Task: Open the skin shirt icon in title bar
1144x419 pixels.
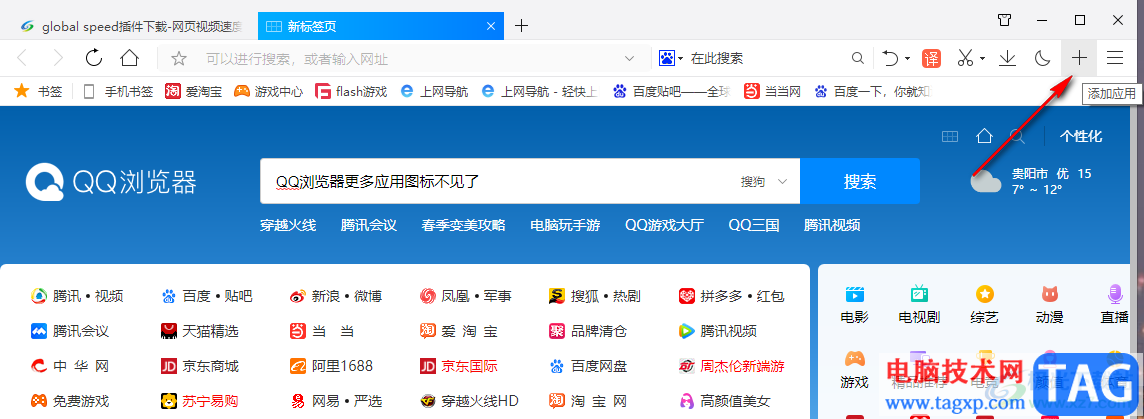Action: point(1005,20)
